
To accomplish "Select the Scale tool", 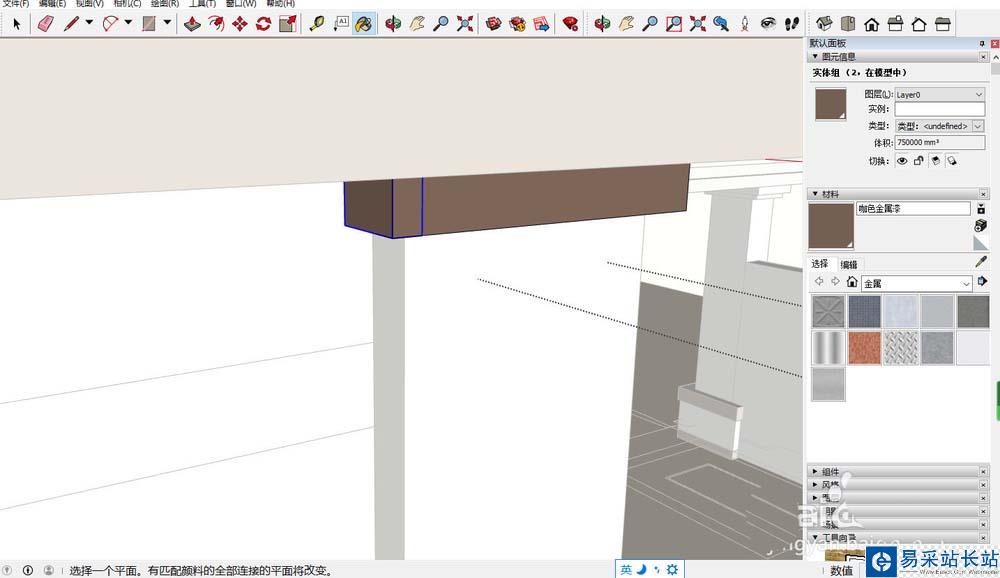I will pos(288,24).
